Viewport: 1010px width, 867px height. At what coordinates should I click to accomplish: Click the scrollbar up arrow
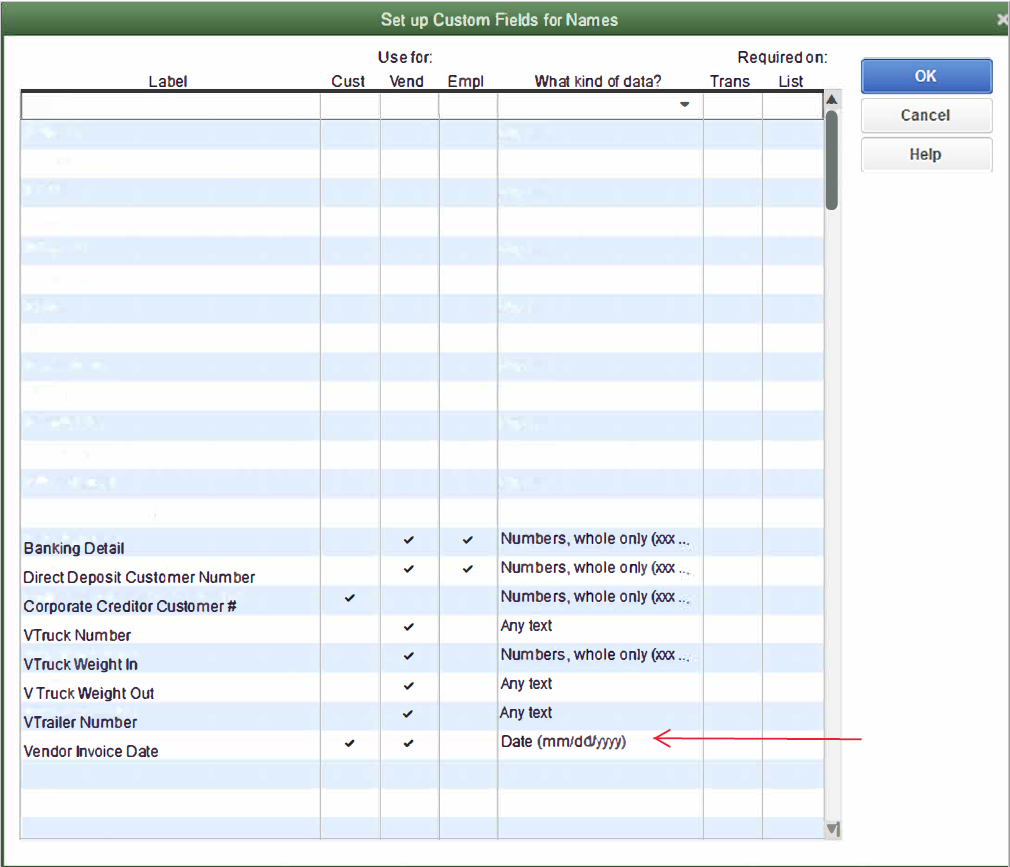(831, 97)
